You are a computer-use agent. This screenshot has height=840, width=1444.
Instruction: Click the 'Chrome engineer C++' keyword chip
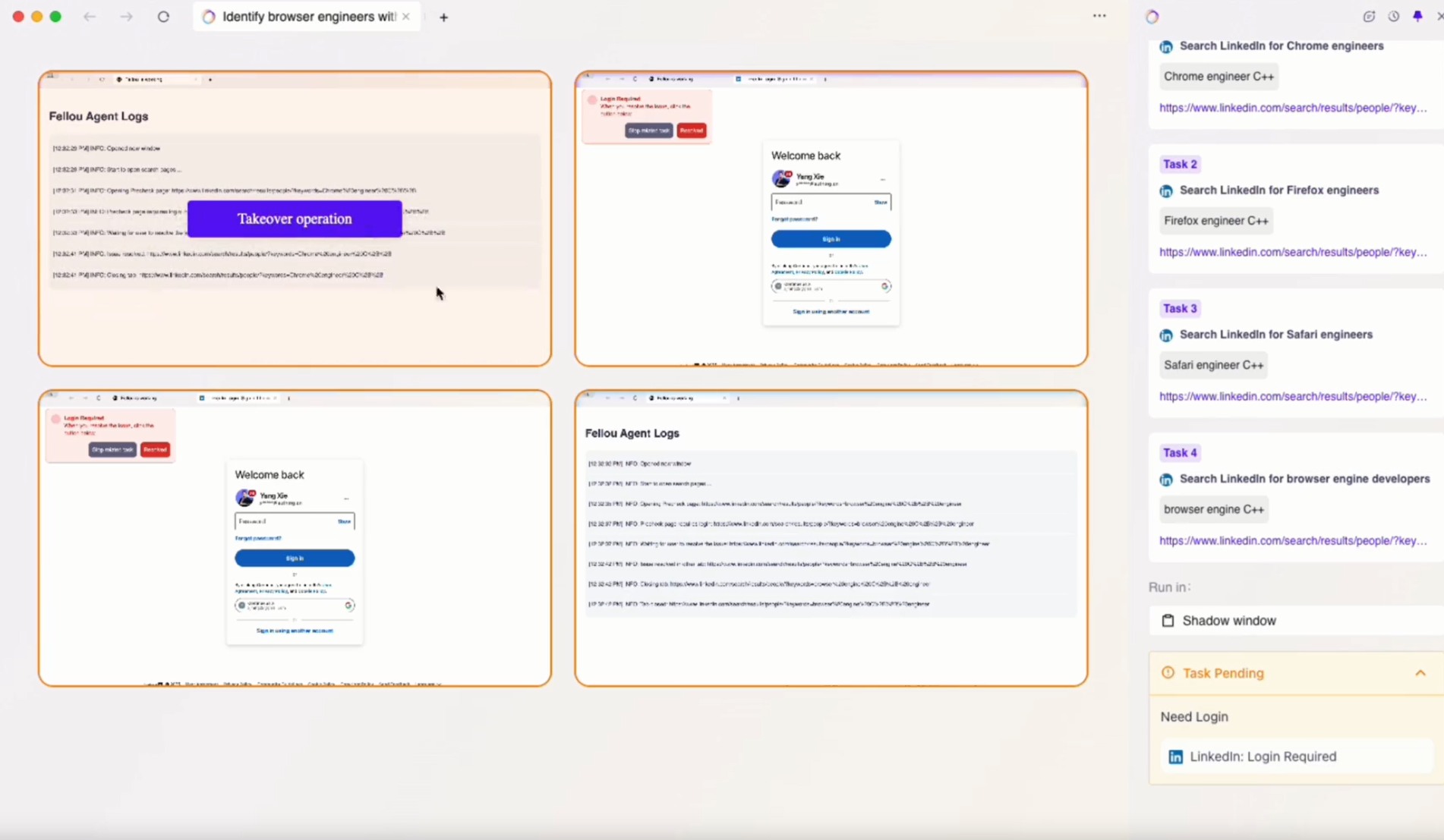[x=1219, y=76]
